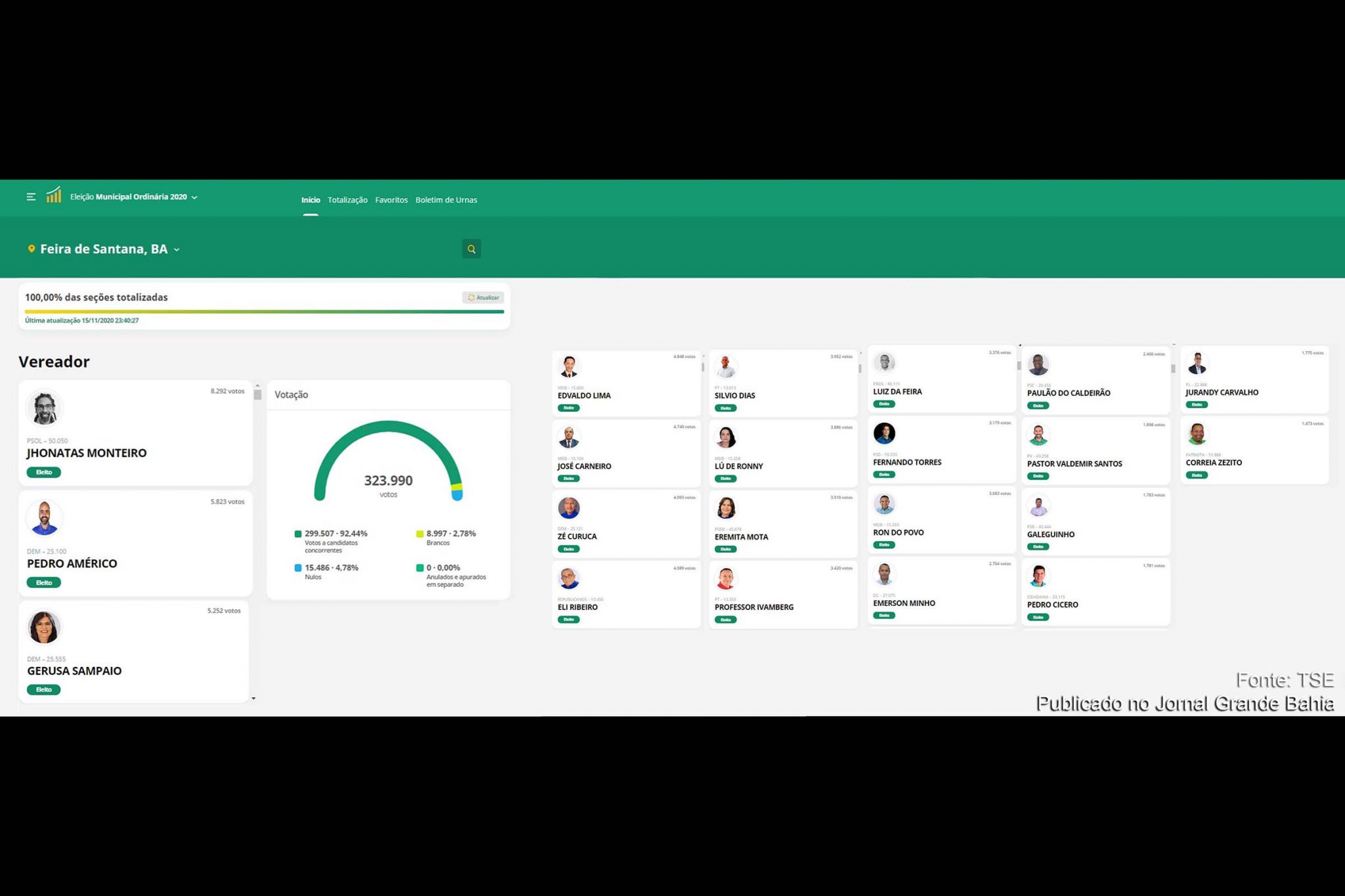1345x896 pixels.
Task: Click Gerusa Sampaio's candidate photo
Action: 44,627
